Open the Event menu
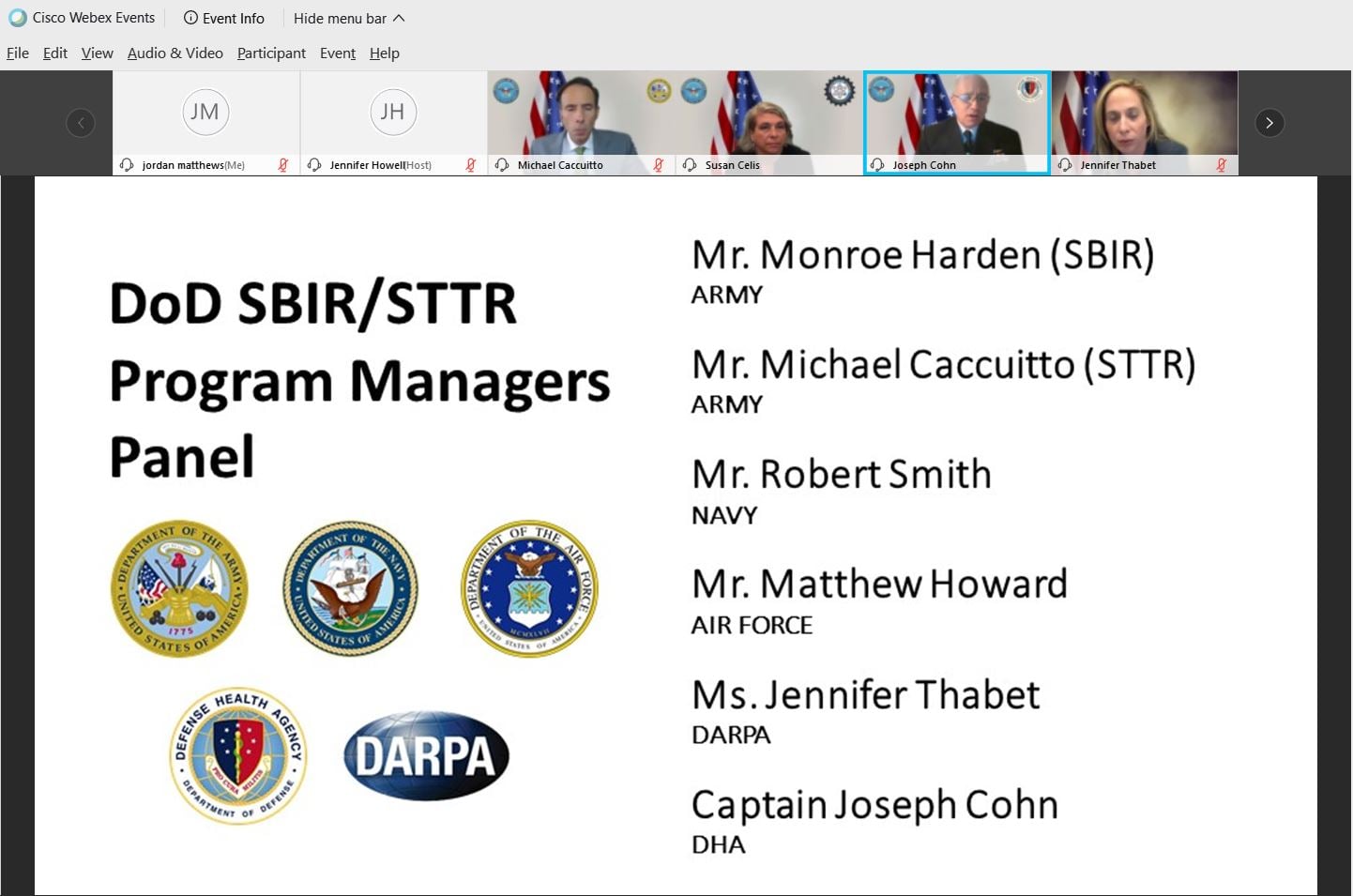The height and width of the screenshot is (896, 1353). click(x=338, y=53)
